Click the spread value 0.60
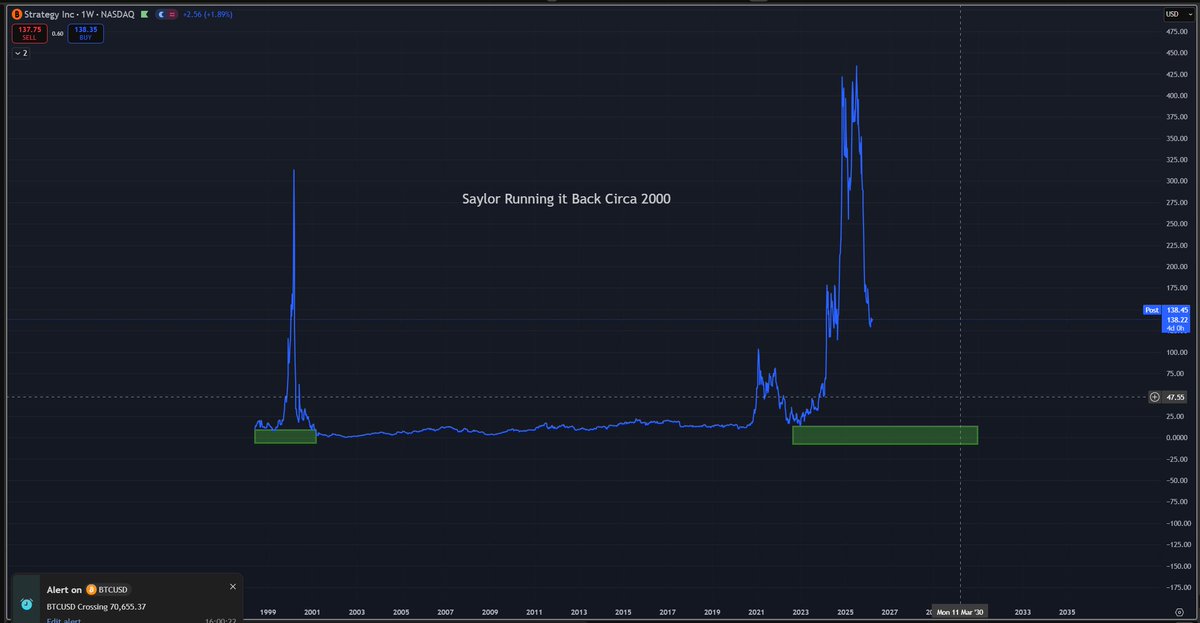Image resolution: width=1200 pixels, height=623 pixels. 57,33
